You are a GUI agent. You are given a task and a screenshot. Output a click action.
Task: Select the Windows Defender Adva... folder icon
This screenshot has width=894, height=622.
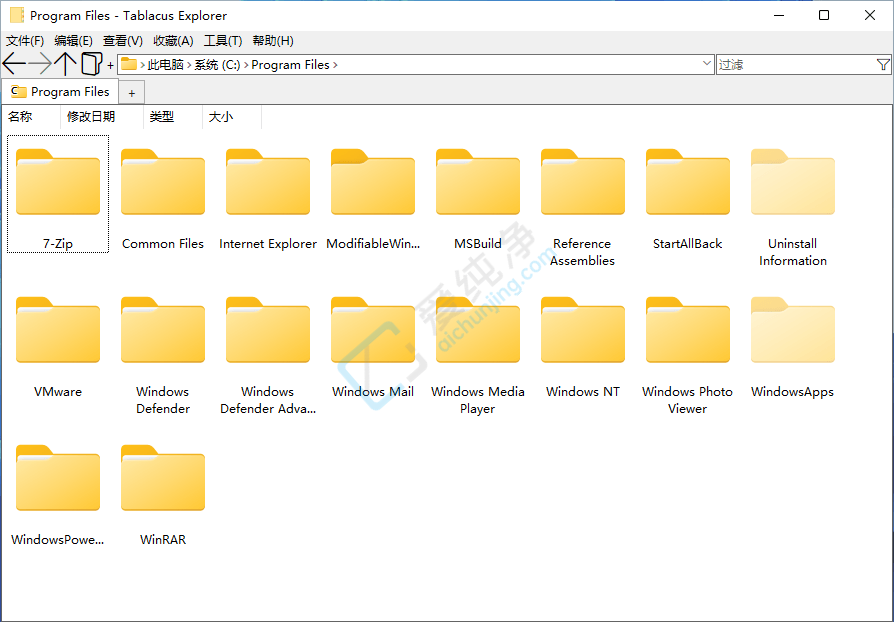click(x=268, y=330)
